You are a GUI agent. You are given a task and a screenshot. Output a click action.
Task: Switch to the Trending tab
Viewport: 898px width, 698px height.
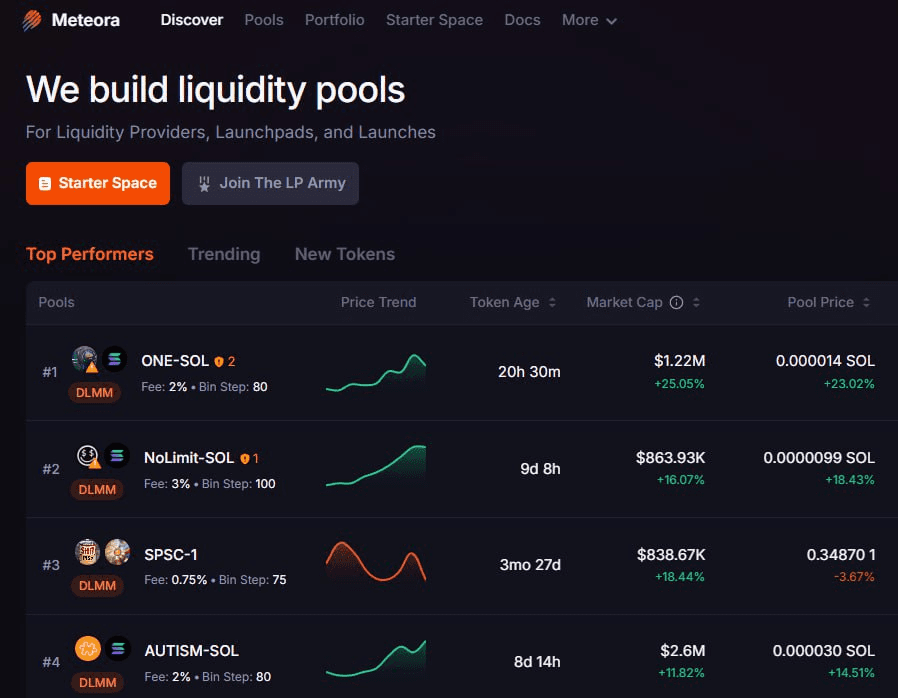pos(224,254)
